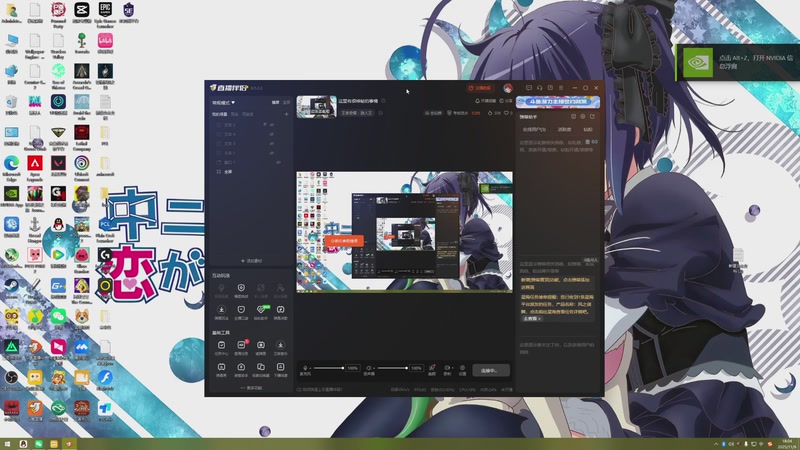Click the two-screens icon in the bottom tools row
The height and width of the screenshot is (450, 800).
[x=261, y=367]
